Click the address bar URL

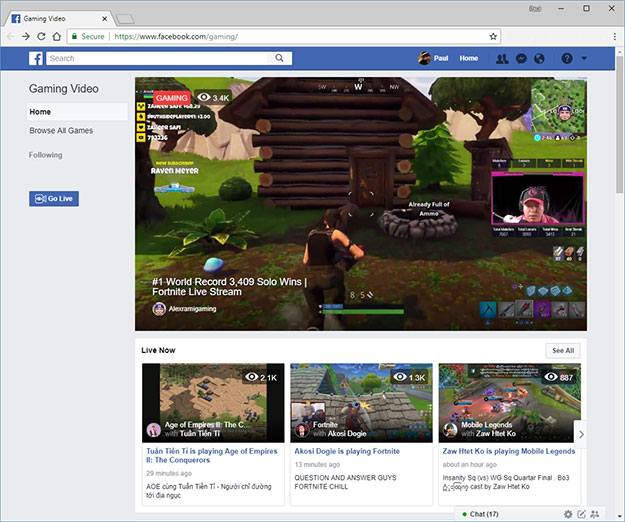pos(176,37)
